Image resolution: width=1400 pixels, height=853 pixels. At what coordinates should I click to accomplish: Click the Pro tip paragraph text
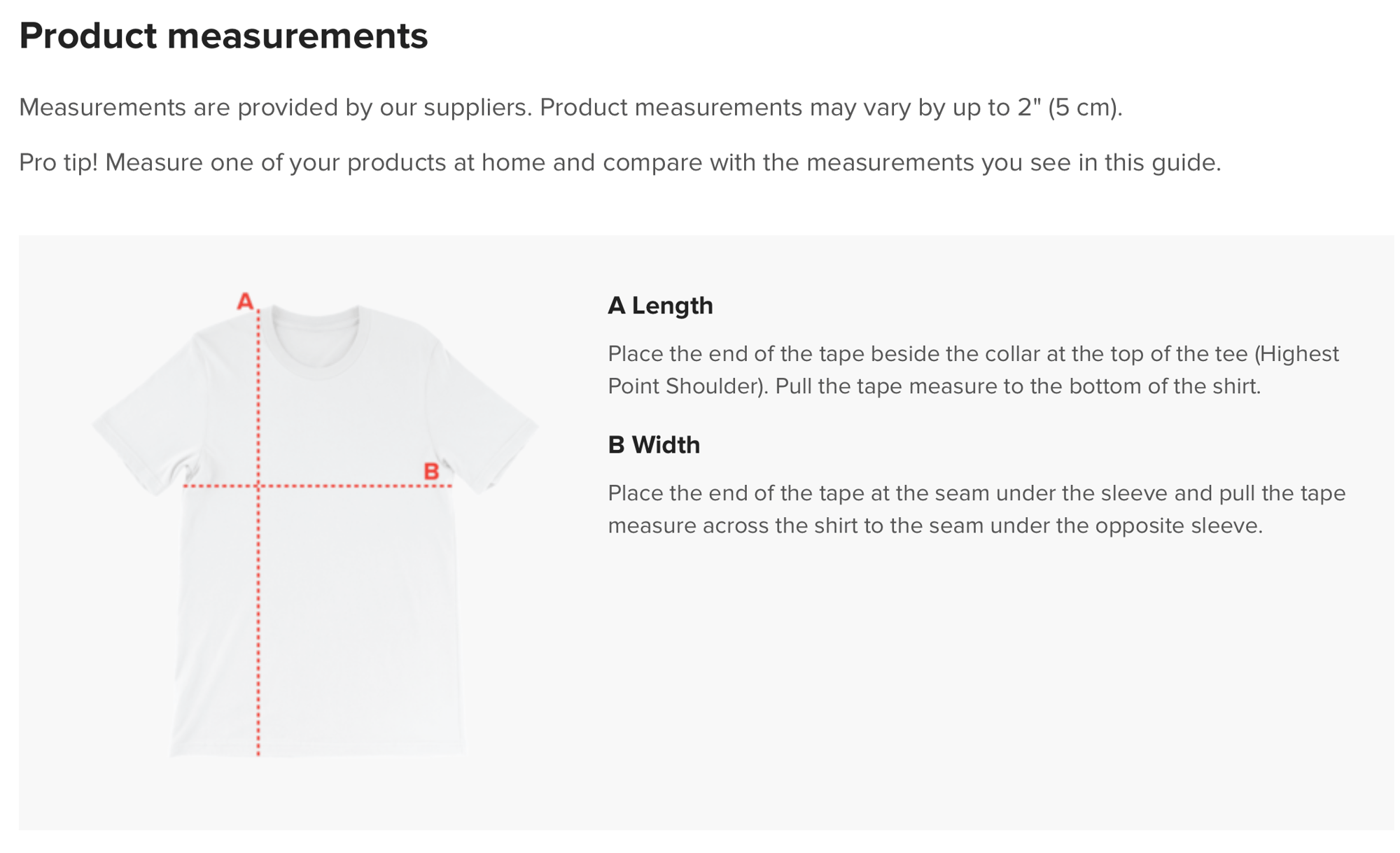pos(619,162)
